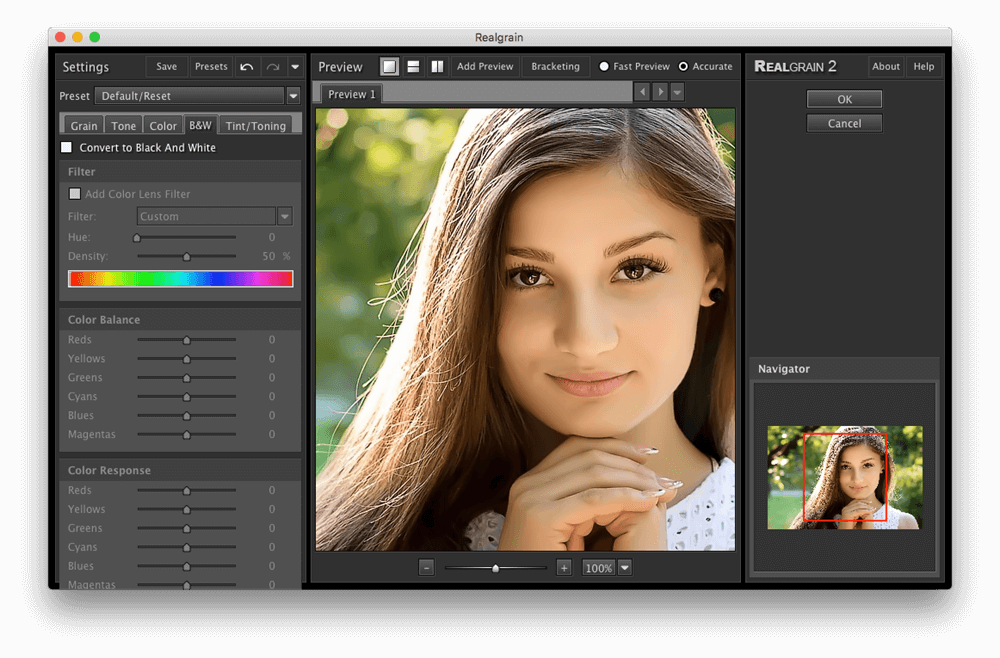Viewport: 1000px width, 658px height.
Task: Expand the Filter Custom dropdown
Action: pos(285,216)
